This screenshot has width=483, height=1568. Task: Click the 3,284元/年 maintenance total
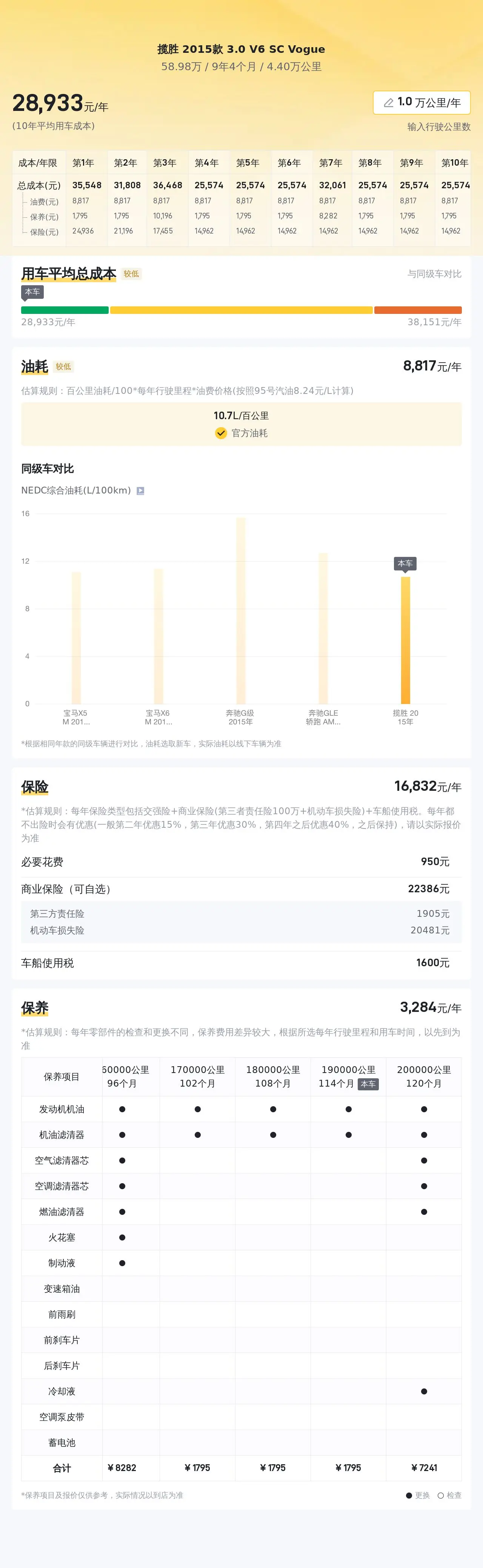tap(431, 1007)
